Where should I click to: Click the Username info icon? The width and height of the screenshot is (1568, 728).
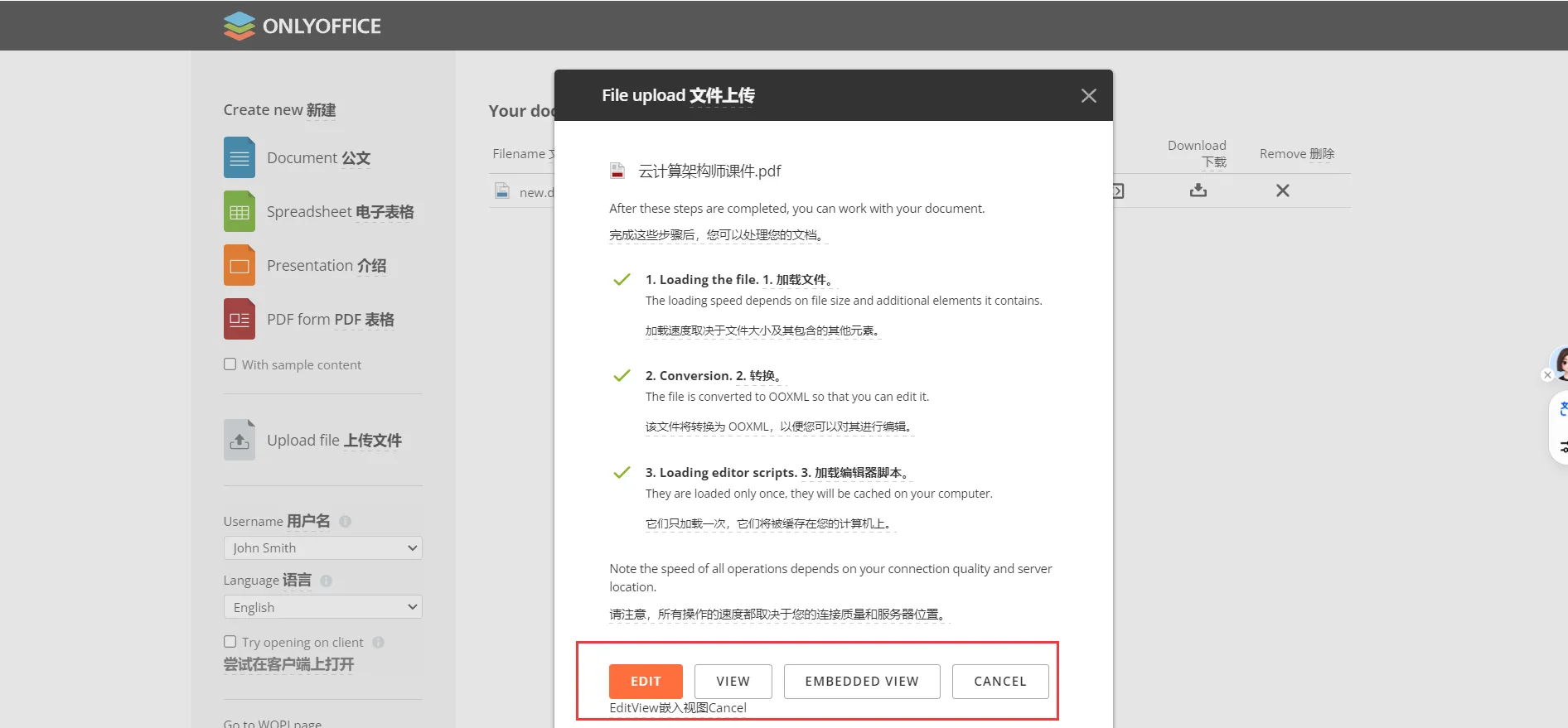coord(346,522)
